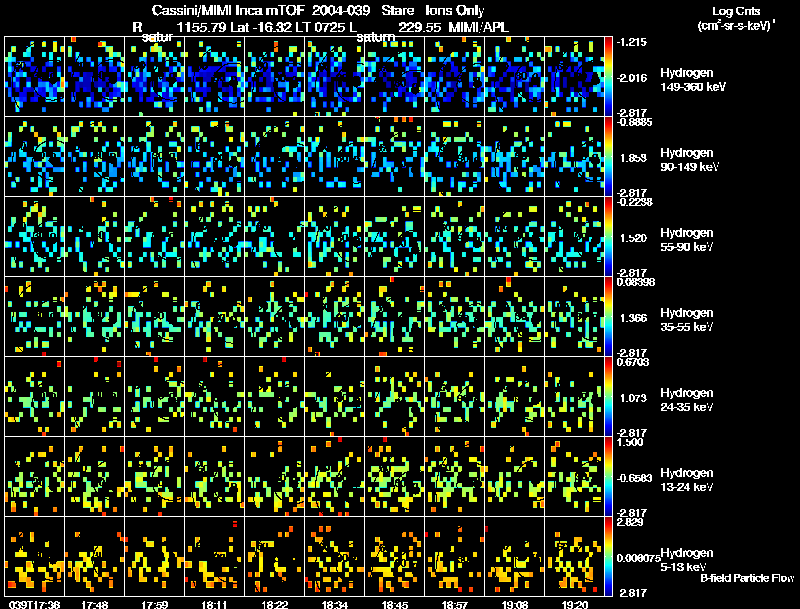
Task: Select the Hydrogen 5-13 keV panel at 18:22
Action: pos(274,556)
